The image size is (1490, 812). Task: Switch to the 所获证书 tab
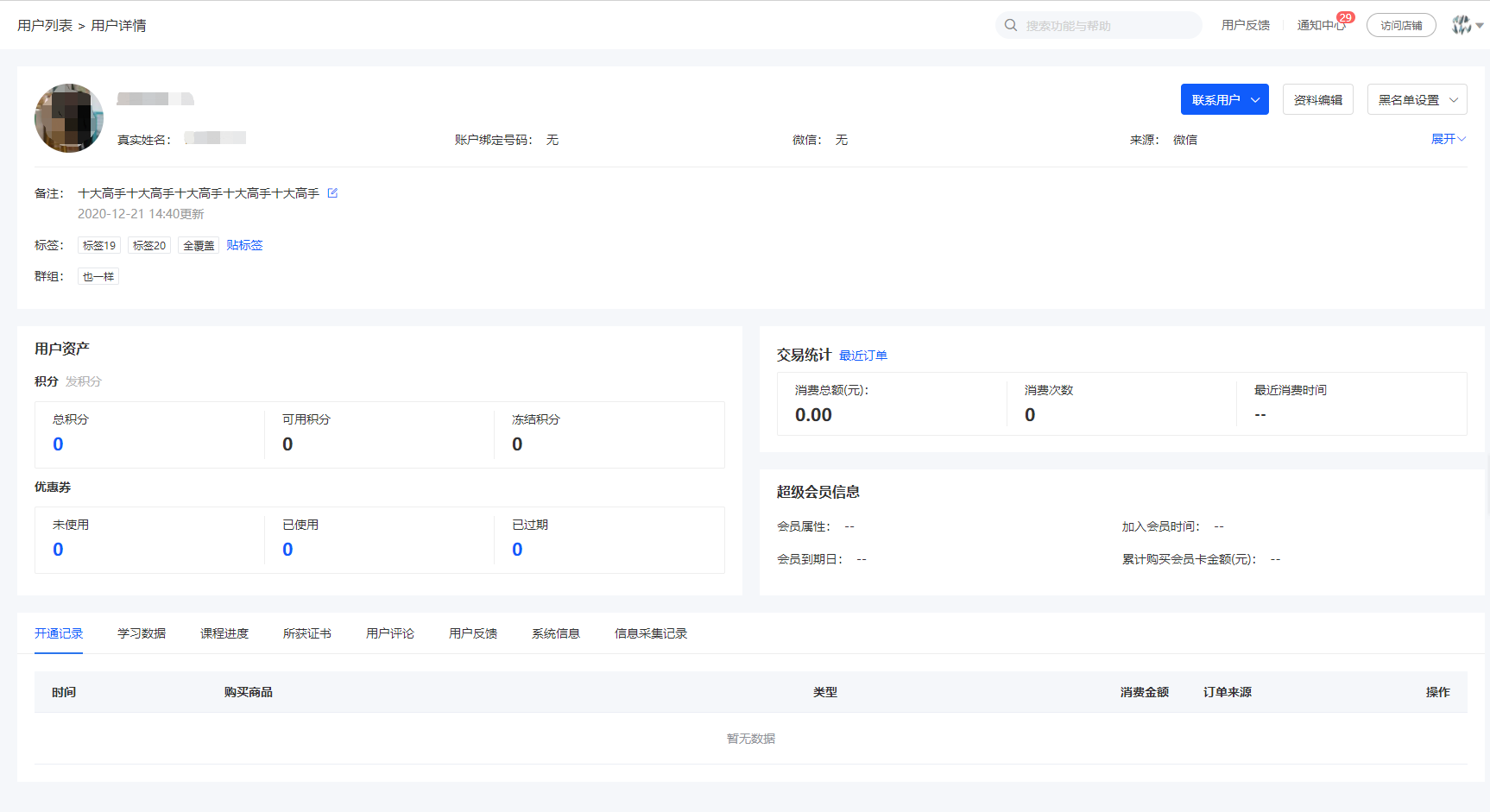pos(307,633)
